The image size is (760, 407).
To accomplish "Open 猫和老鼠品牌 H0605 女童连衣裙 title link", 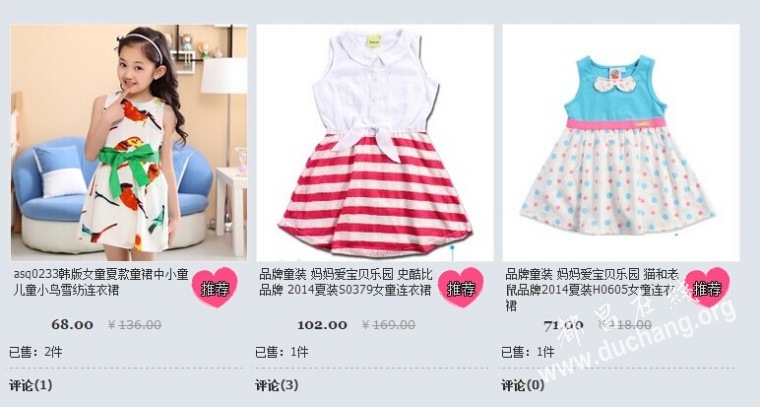I will pyautogui.click(x=592, y=290).
